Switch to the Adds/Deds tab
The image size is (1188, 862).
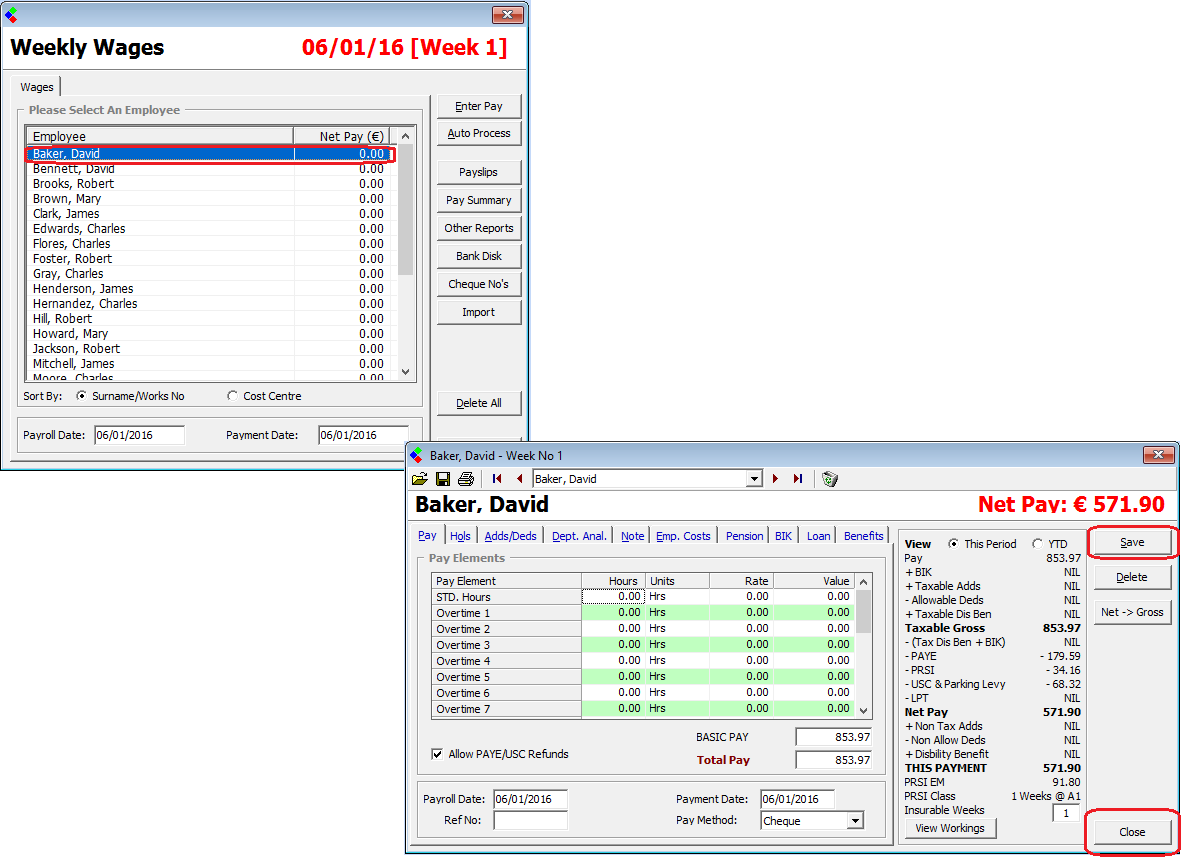click(x=510, y=536)
